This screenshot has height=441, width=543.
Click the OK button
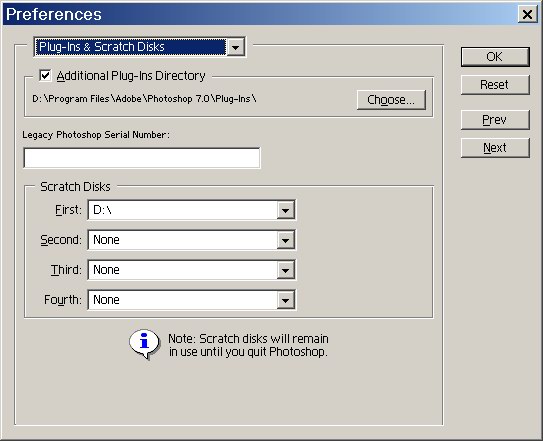[495, 57]
